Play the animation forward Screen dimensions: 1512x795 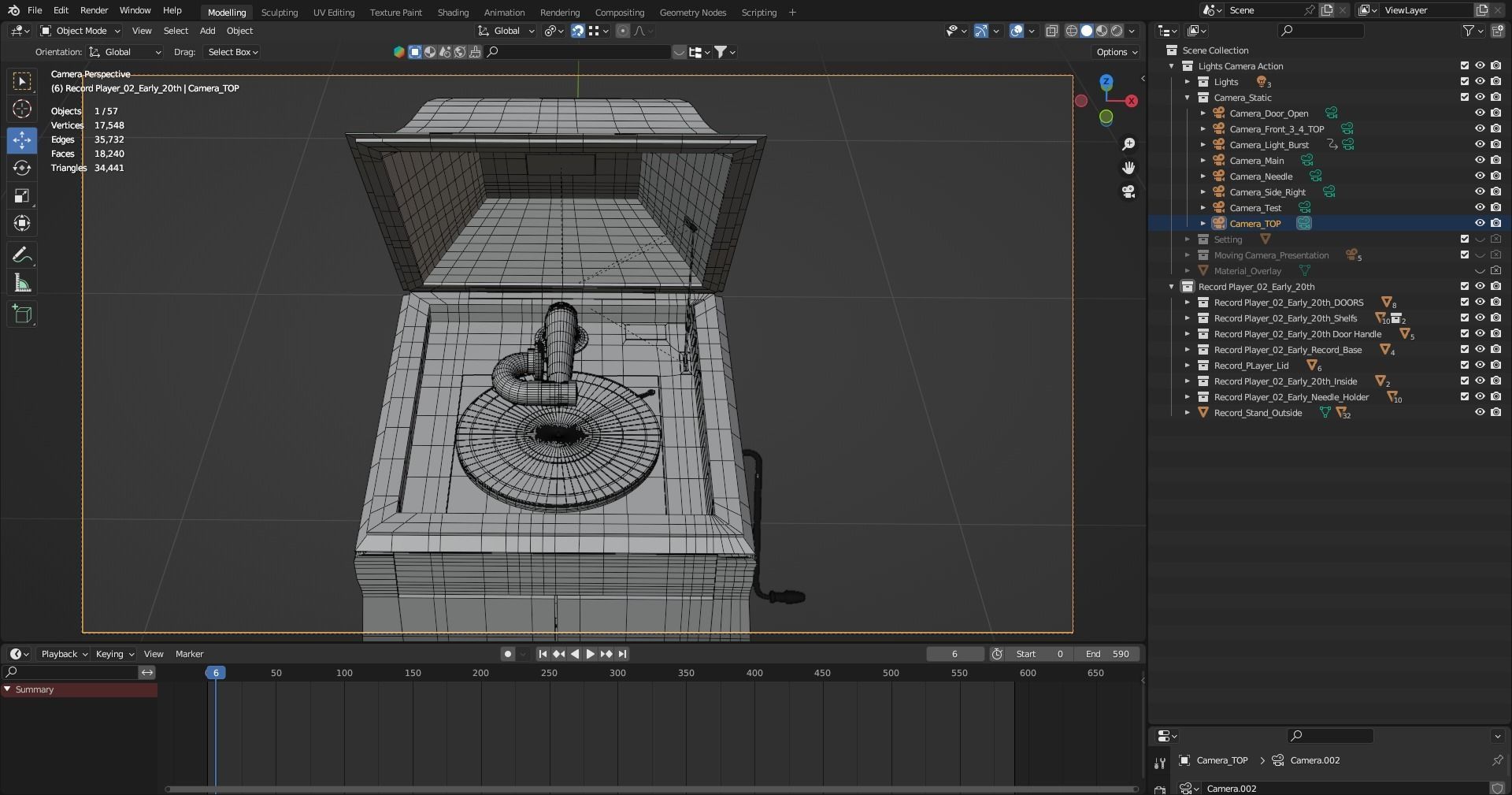pos(590,654)
